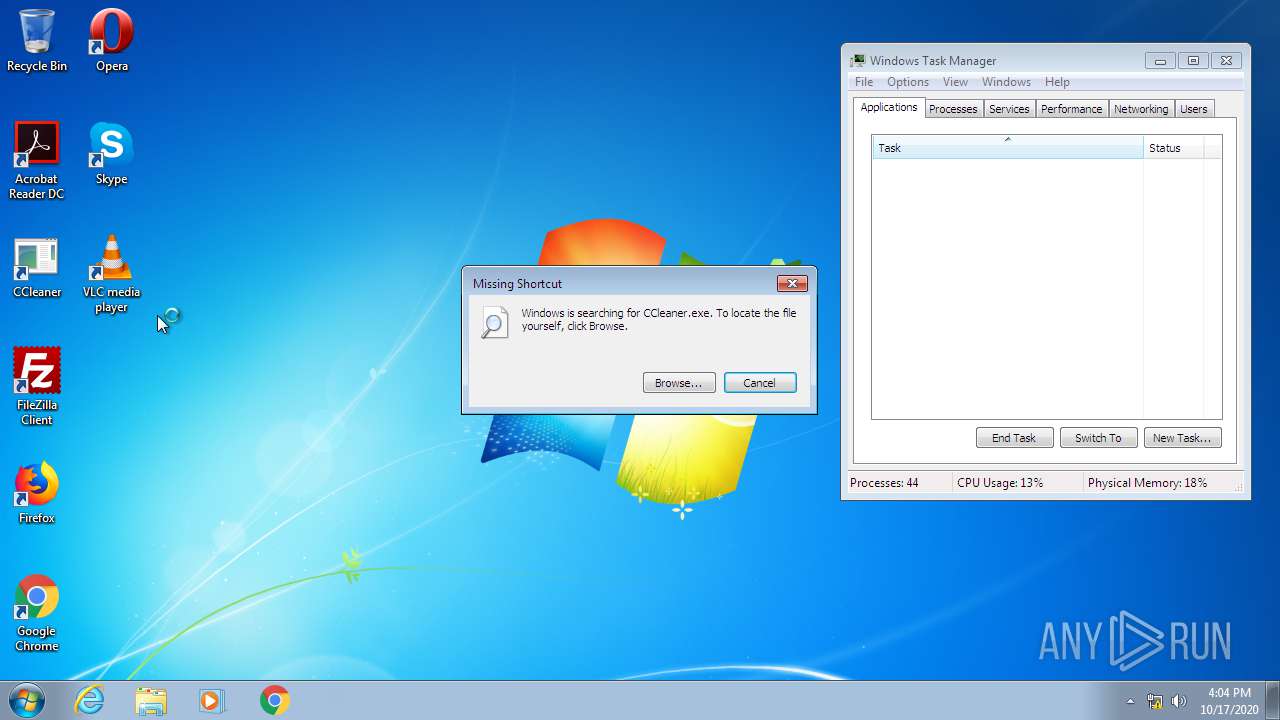The width and height of the screenshot is (1280, 720).
Task: Click New Task... button
Action: (1182, 438)
